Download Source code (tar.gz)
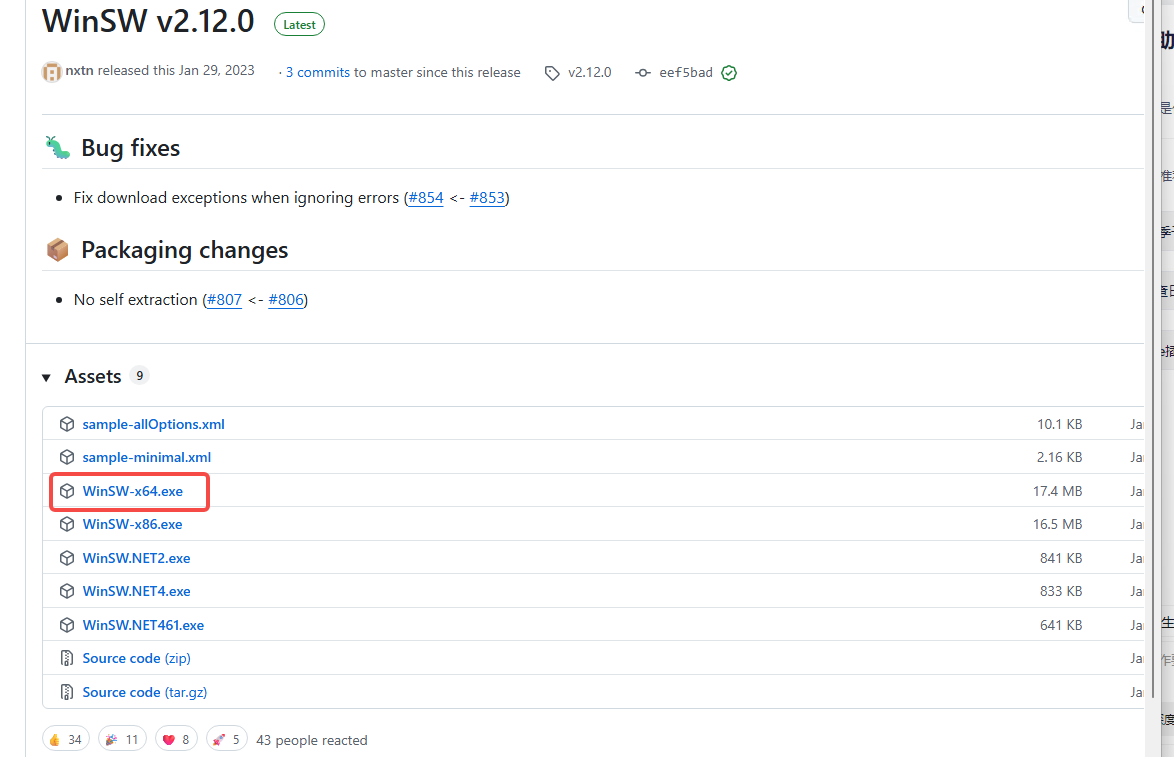 click(145, 692)
